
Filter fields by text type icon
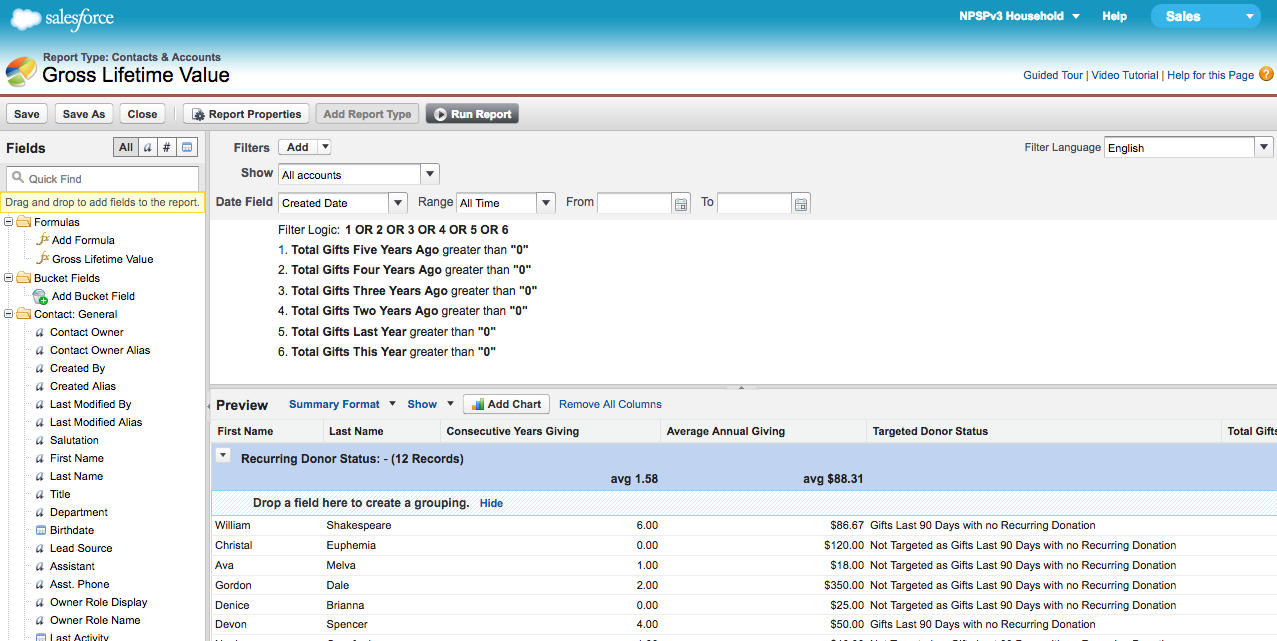pyautogui.click(x=147, y=147)
